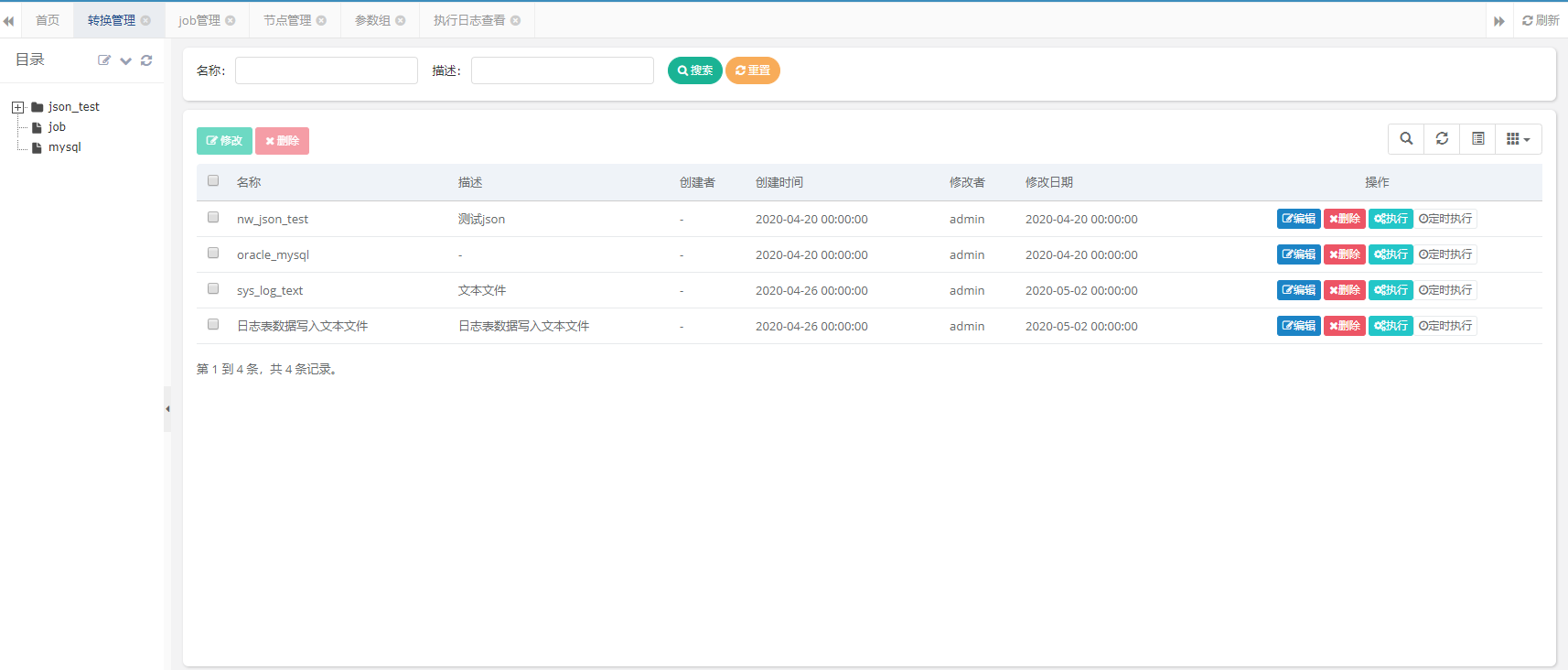Screen dimensions: 1568x670
Task: Click the green 搜索 button
Action: (695, 70)
